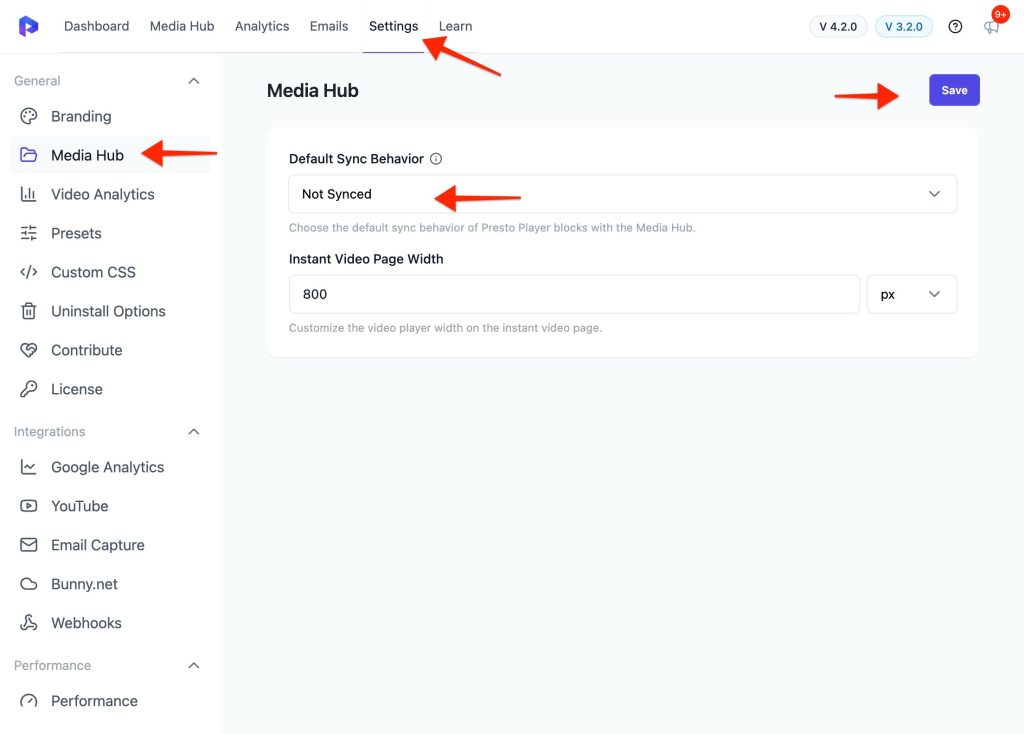
Task: Click the Bunny.net cloud icon
Action: pyautogui.click(x=29, y=584)
